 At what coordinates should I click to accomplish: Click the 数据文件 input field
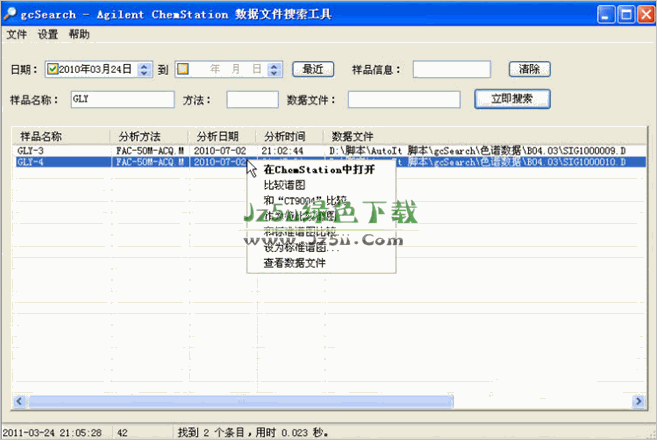click(x=404, y=100)
